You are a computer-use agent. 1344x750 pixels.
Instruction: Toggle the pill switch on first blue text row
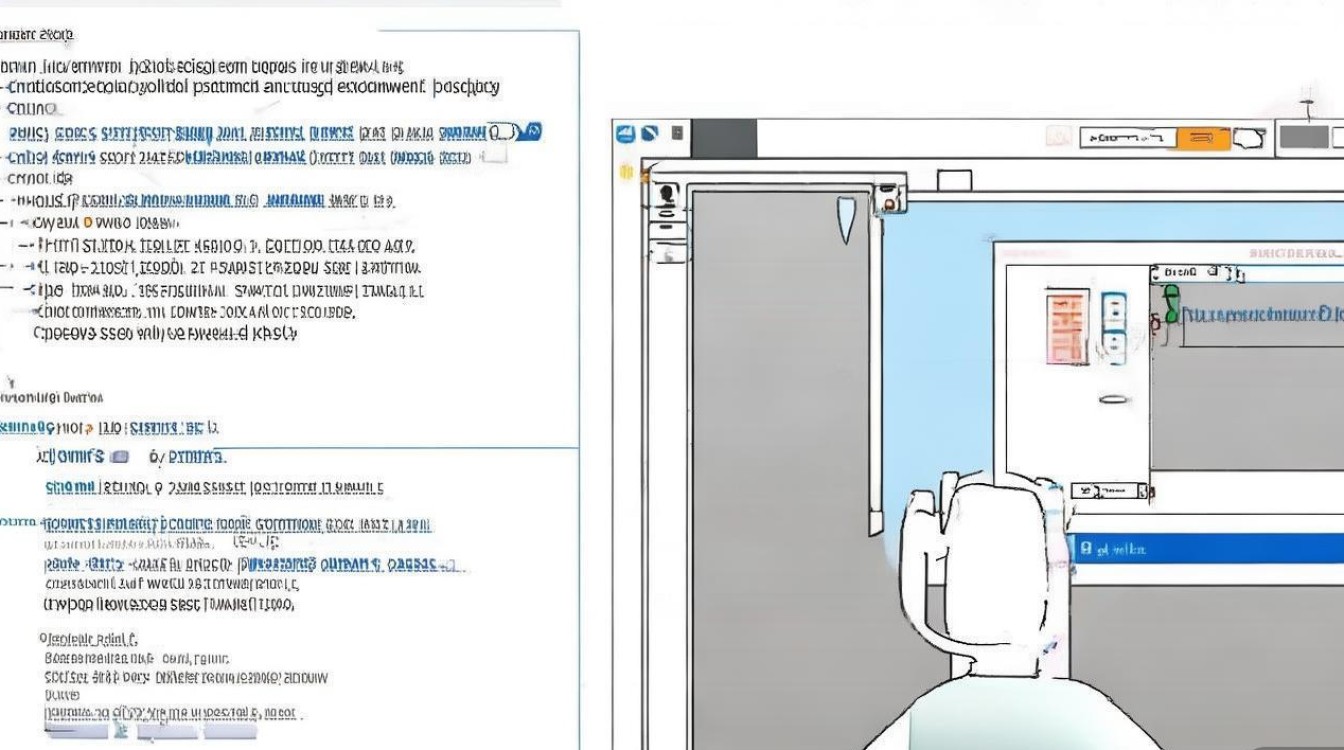pos(505,132)
